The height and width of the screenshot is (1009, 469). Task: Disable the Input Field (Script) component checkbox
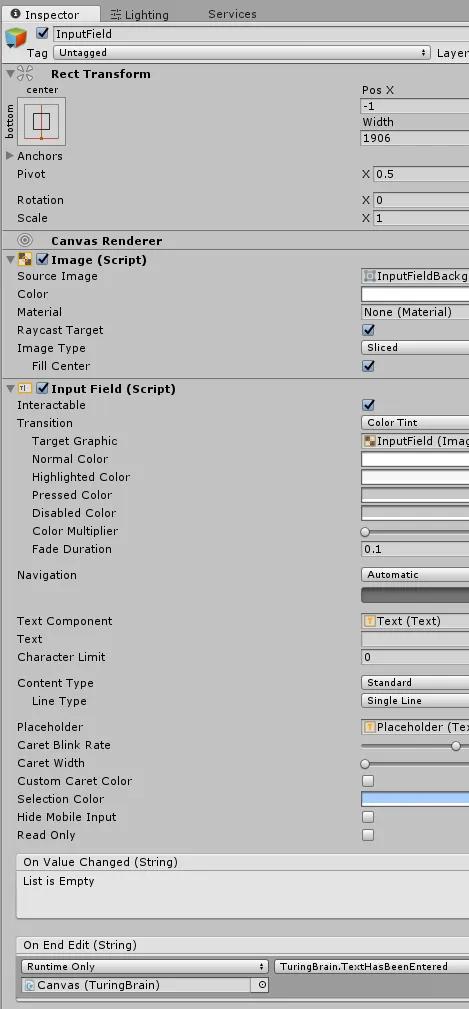(42, 388)
